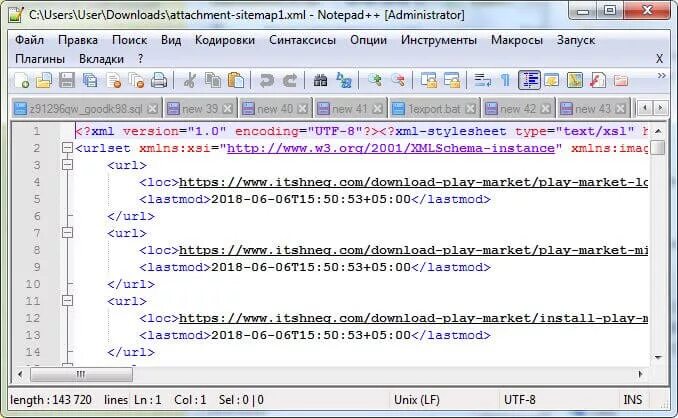Print the document with the printer icon
Screen dimensions: 678x418
159,80
